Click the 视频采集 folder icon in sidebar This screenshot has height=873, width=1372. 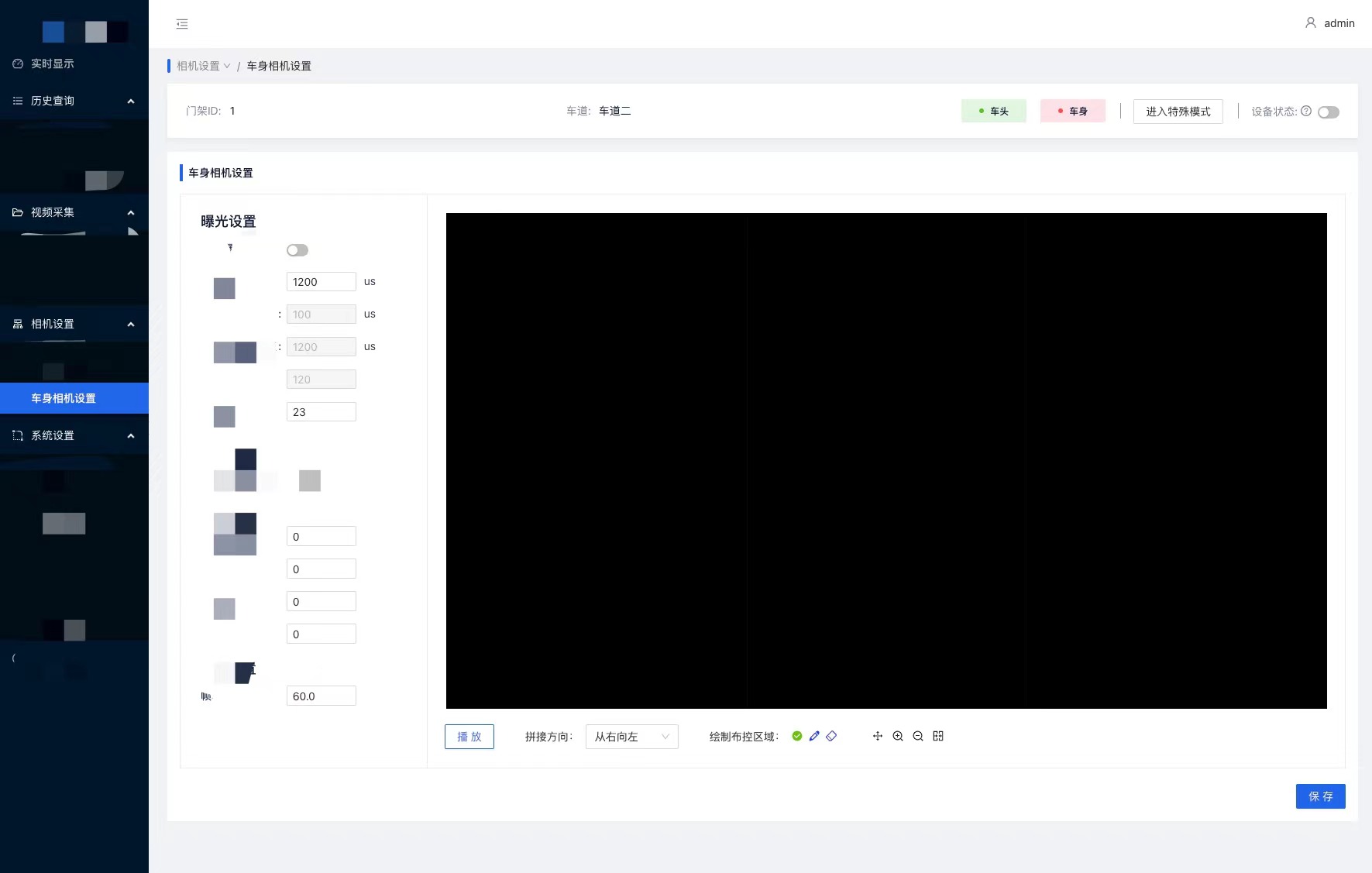[x=18, y=212]
